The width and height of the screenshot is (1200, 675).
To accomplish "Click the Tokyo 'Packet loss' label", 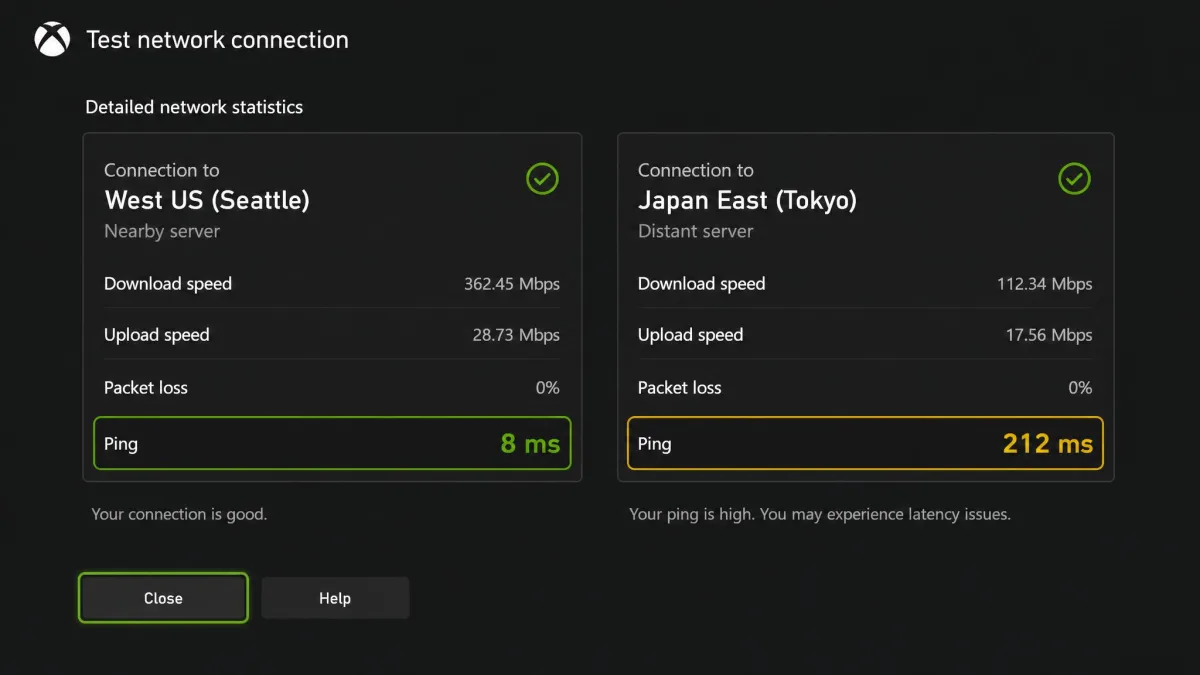I will [x=680, y=388].
